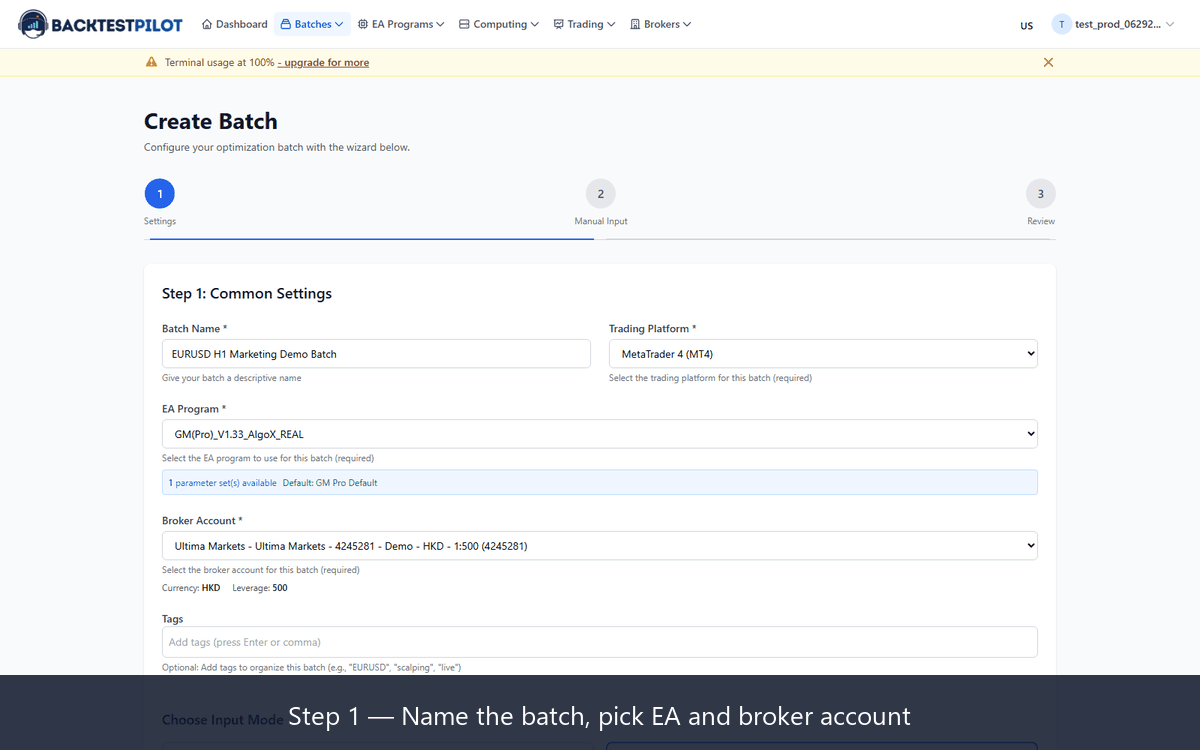1200x750 pixels.
Task: Click the warning triangle icon in banner
Action: pyautogui.click(x=152, y=62)
